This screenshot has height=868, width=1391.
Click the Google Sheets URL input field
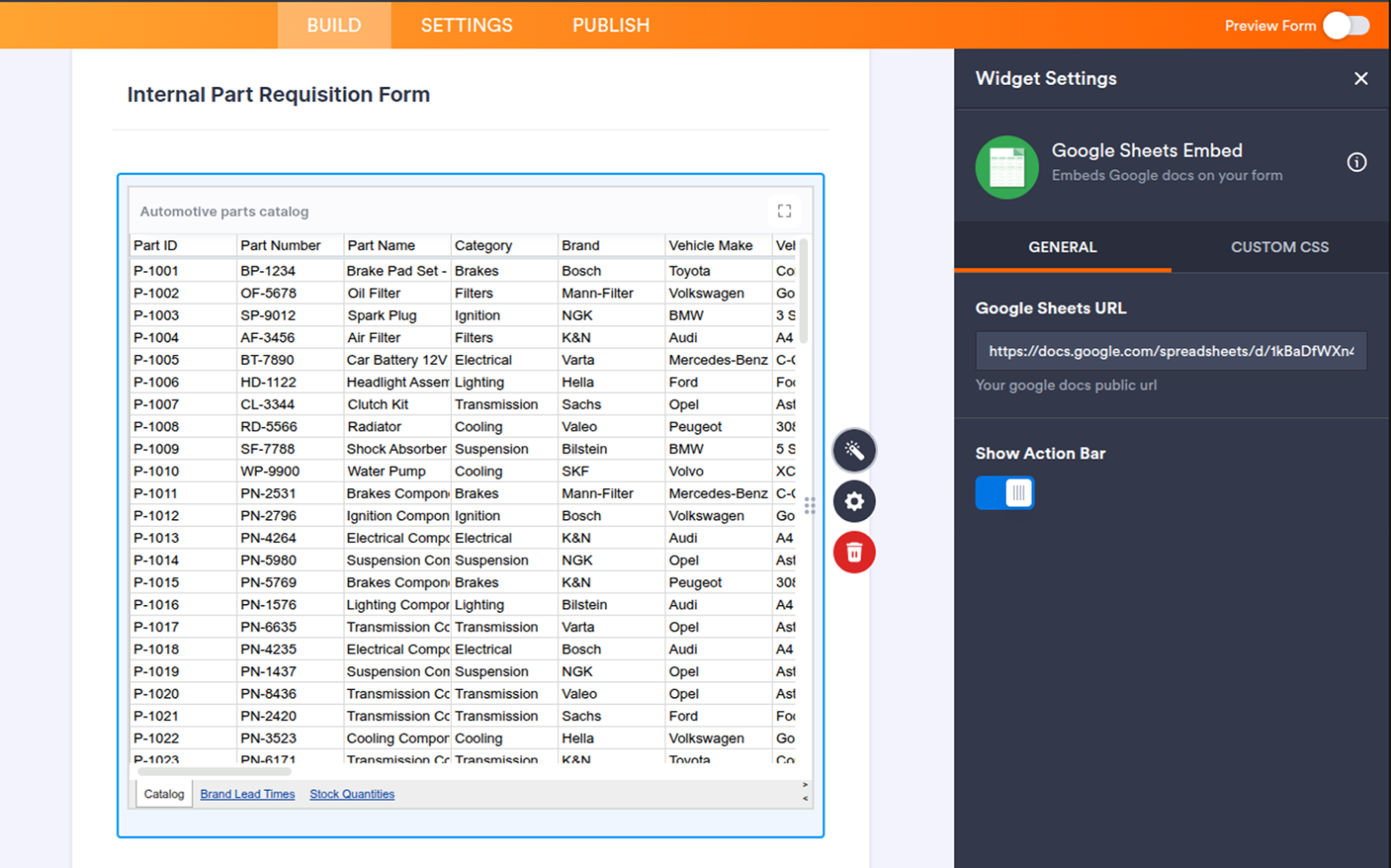point(1170,351)
